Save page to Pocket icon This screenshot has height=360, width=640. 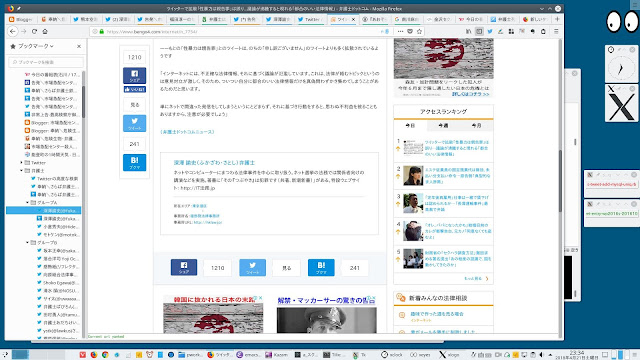tap(410, 31)
